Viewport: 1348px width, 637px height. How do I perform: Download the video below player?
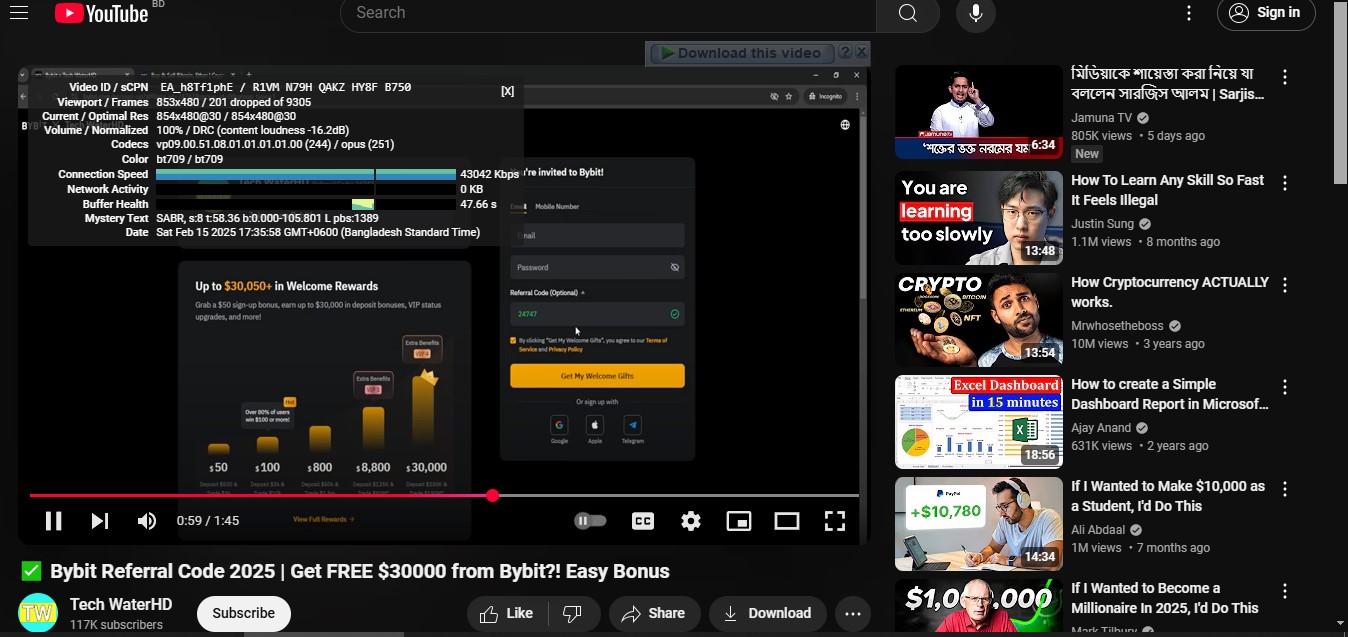click(768, 613)
